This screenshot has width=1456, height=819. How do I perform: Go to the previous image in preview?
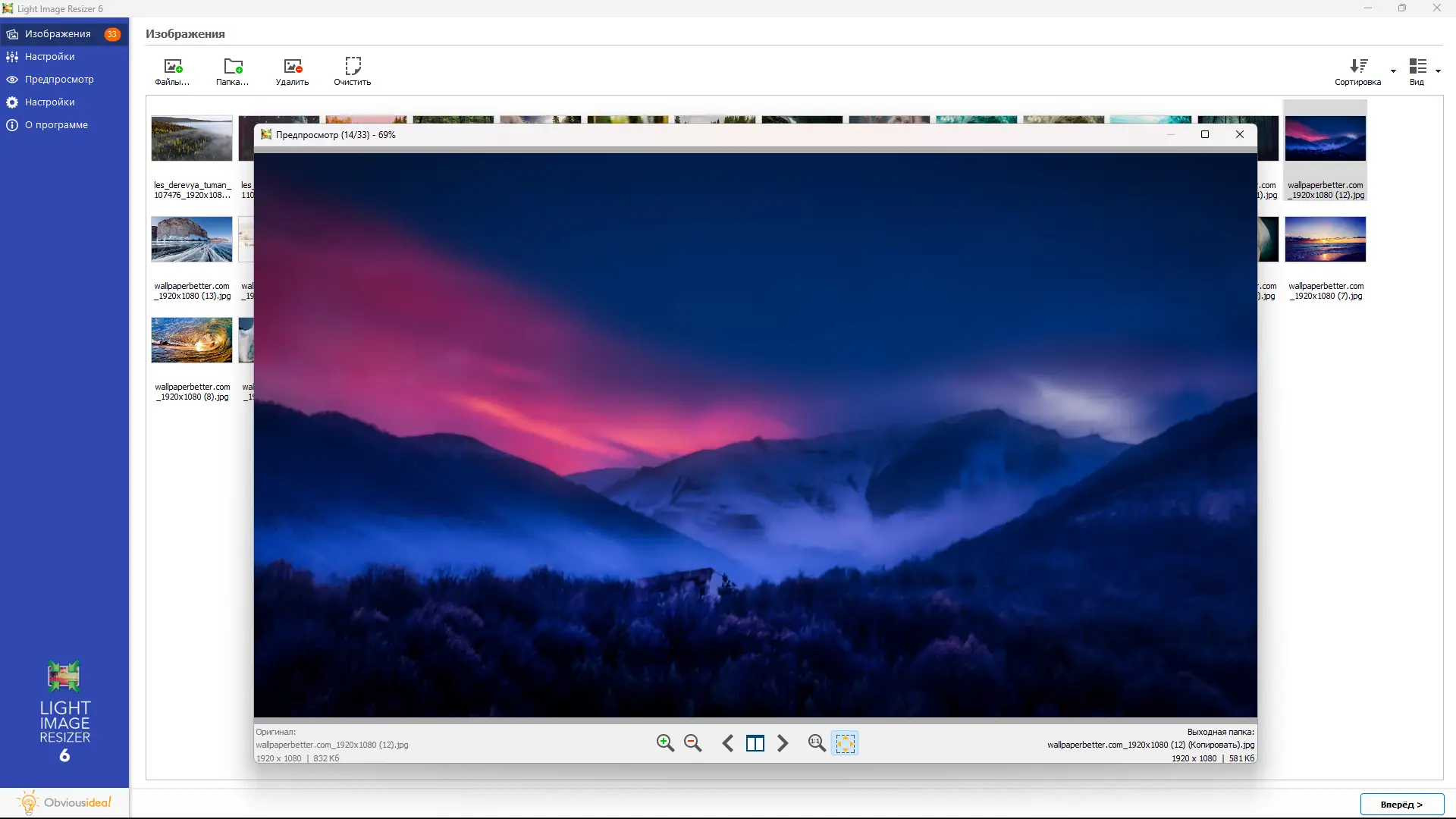[727, 743]
